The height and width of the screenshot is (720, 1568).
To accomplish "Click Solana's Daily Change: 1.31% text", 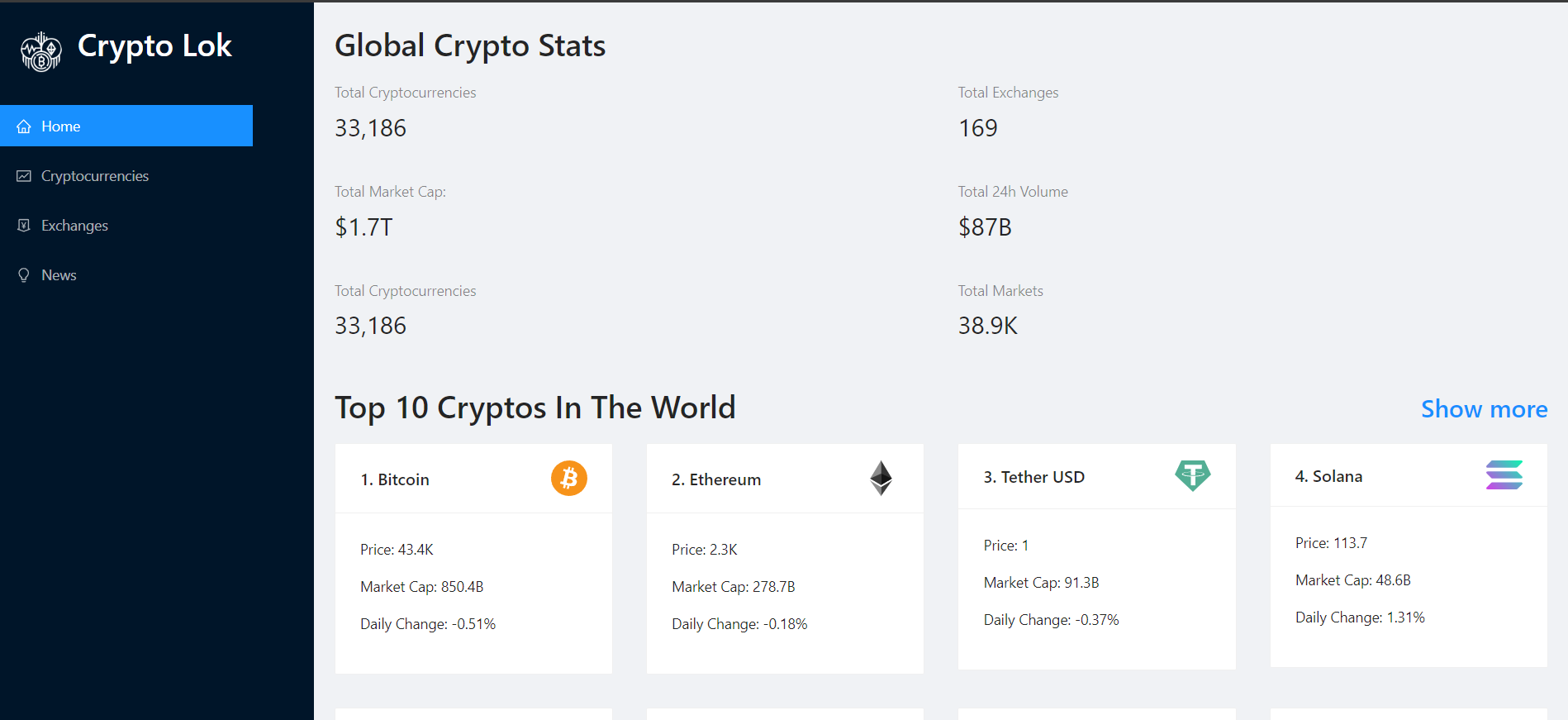I will pos(1360,617).
